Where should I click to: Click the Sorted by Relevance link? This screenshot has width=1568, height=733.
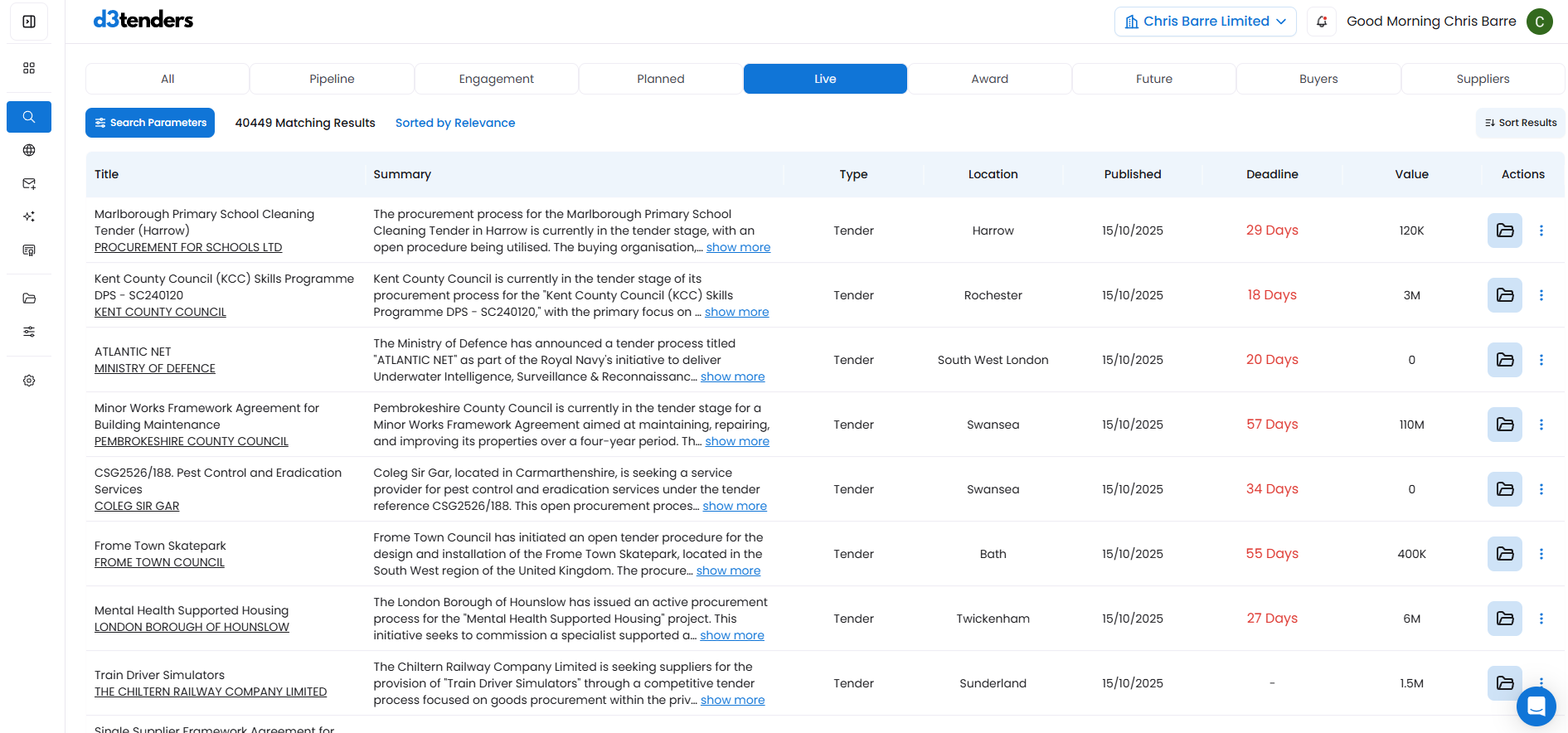pyautogui.click(x=454, y=123)
